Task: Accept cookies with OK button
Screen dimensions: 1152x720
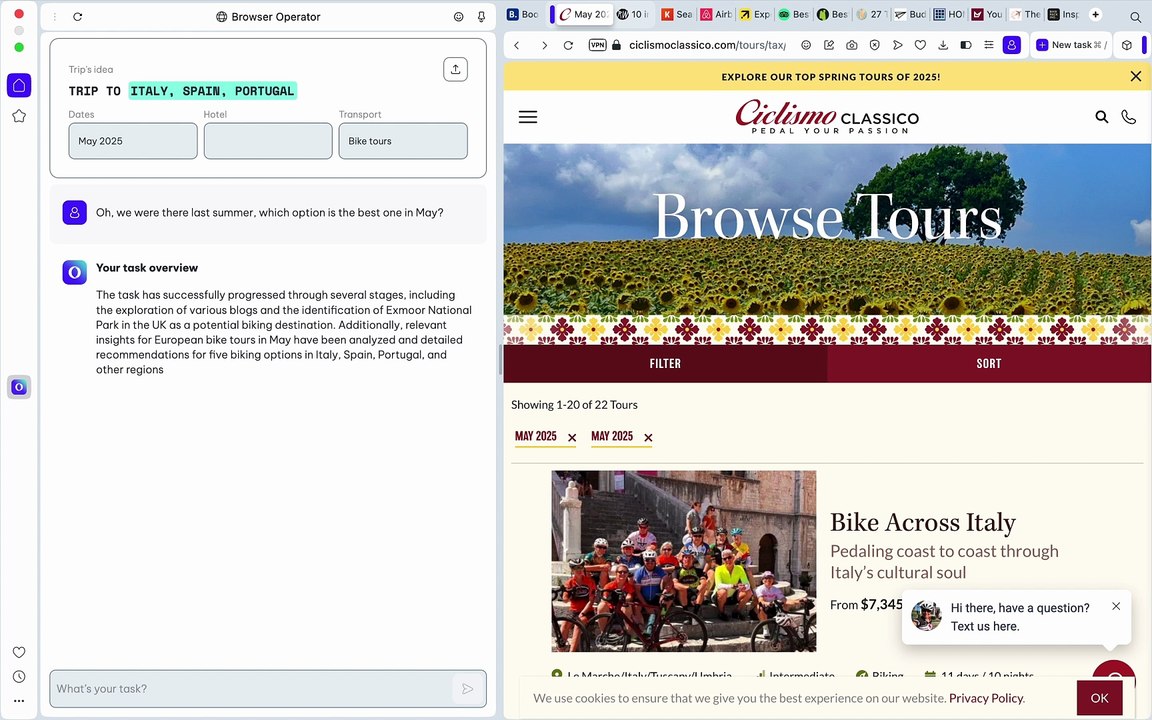Action: tap(1099, 698)
